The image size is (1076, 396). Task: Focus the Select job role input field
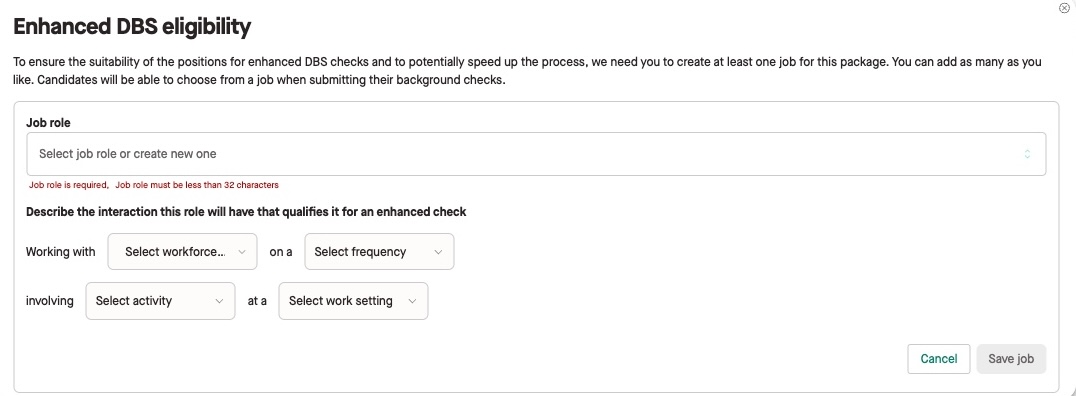point(536,154)
